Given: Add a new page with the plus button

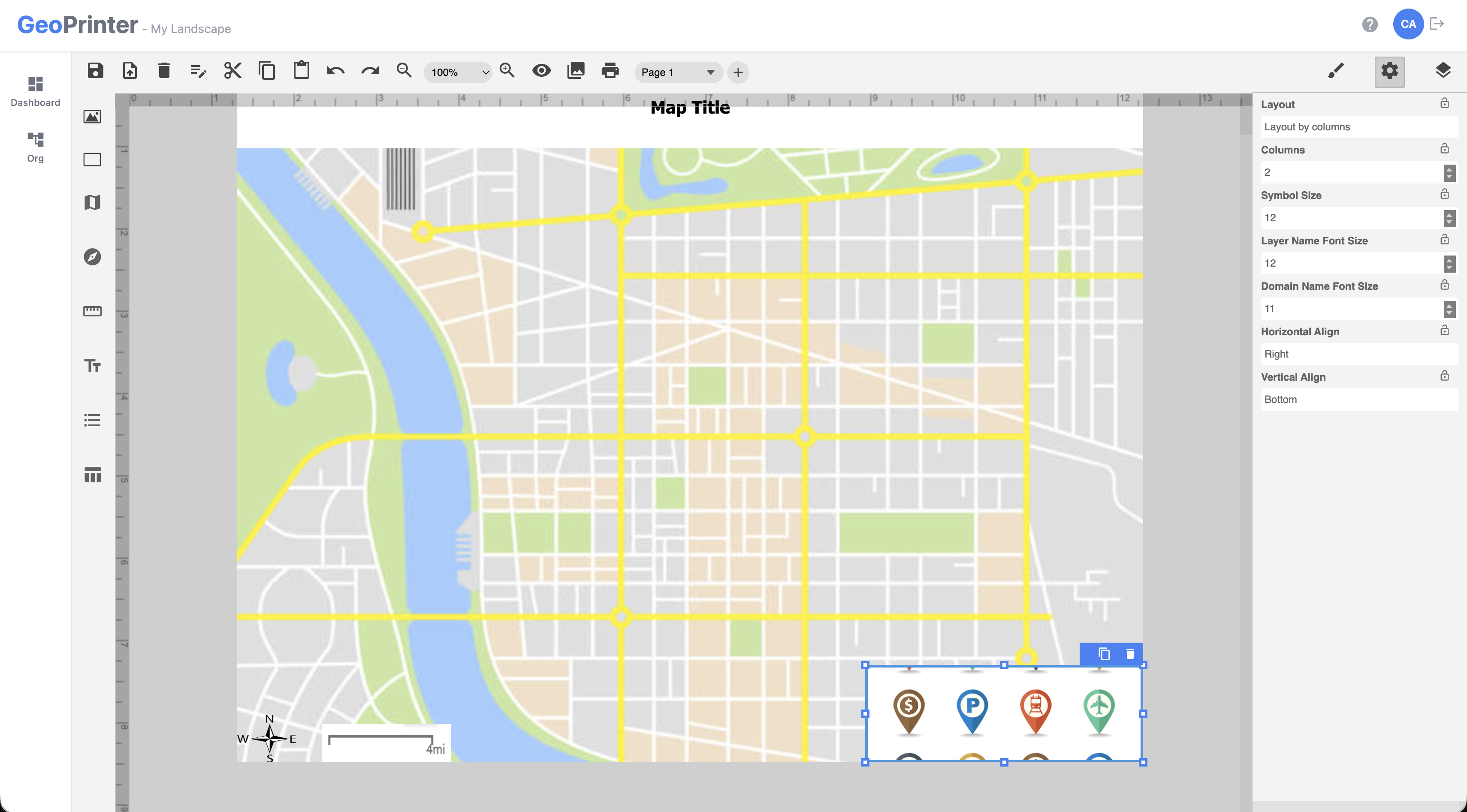Looking at the screenshot, I should [738, 72].
